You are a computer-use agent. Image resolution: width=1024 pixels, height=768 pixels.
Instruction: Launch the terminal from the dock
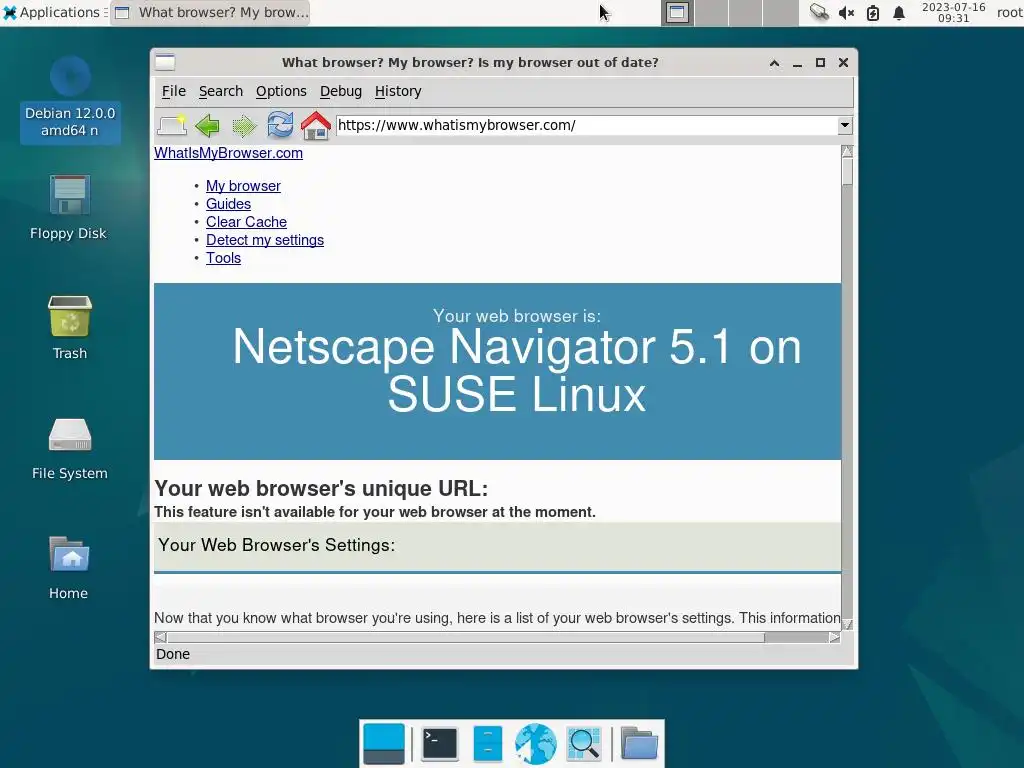pyautogui.click(x=440, y=744)
